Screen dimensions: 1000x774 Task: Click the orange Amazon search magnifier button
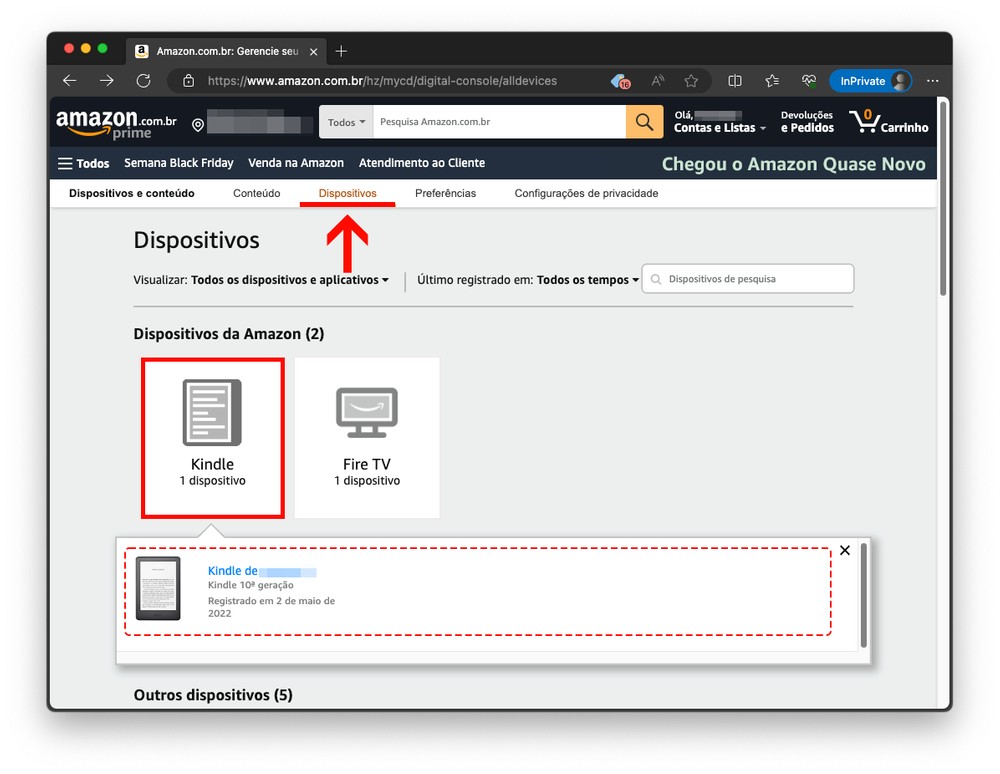pyautogui.click(x=645, y=122)
